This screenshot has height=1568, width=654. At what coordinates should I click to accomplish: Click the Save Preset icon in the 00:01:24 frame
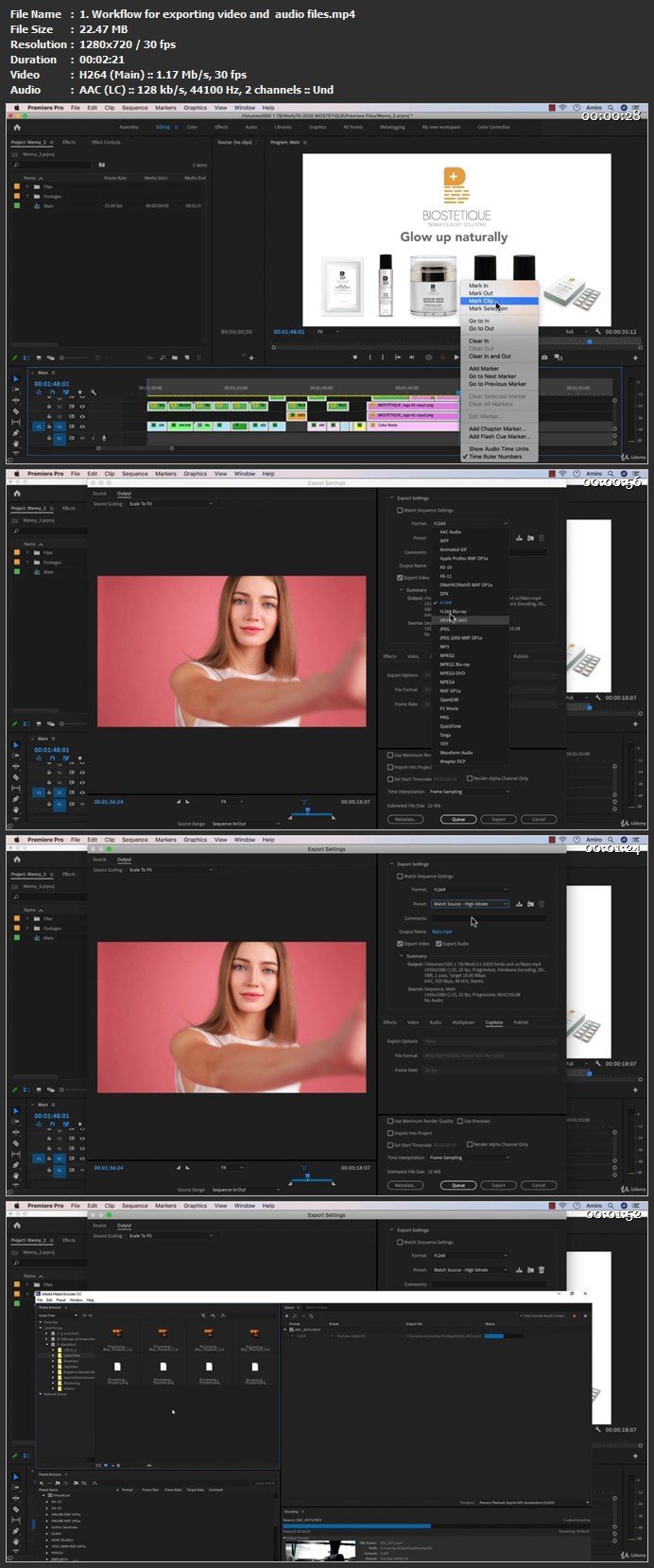(520, 904)
